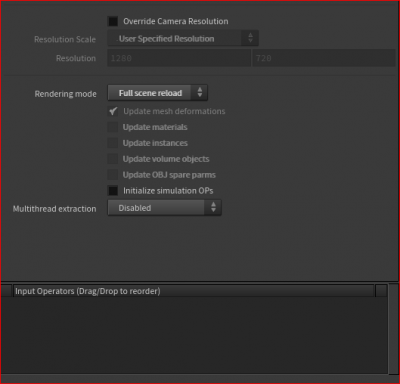Click the Rendering mode parameter label
400x384 pixels.
coord(66,94)
